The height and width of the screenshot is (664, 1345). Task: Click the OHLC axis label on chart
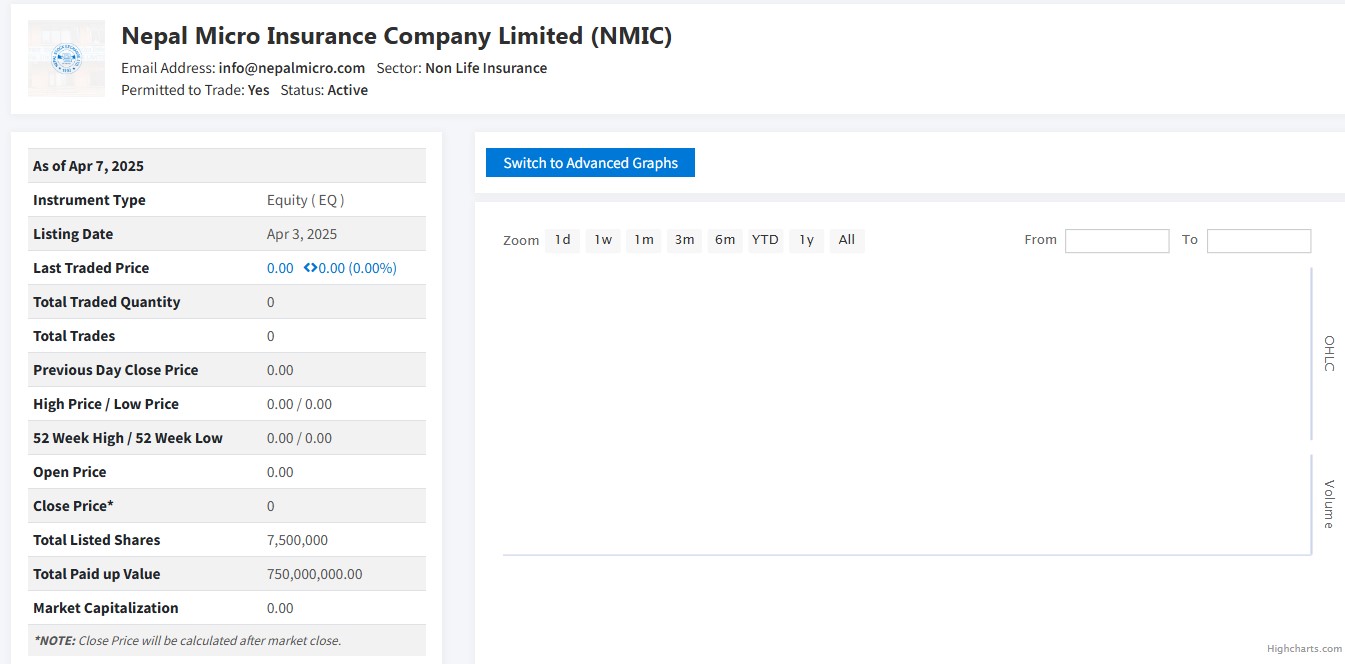click(x=1329, y=354)
